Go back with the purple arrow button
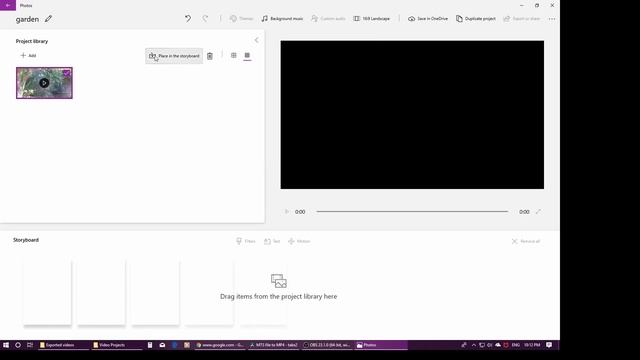Image resolution: width=640 pixels, height=360 pixels. point(8,5)
